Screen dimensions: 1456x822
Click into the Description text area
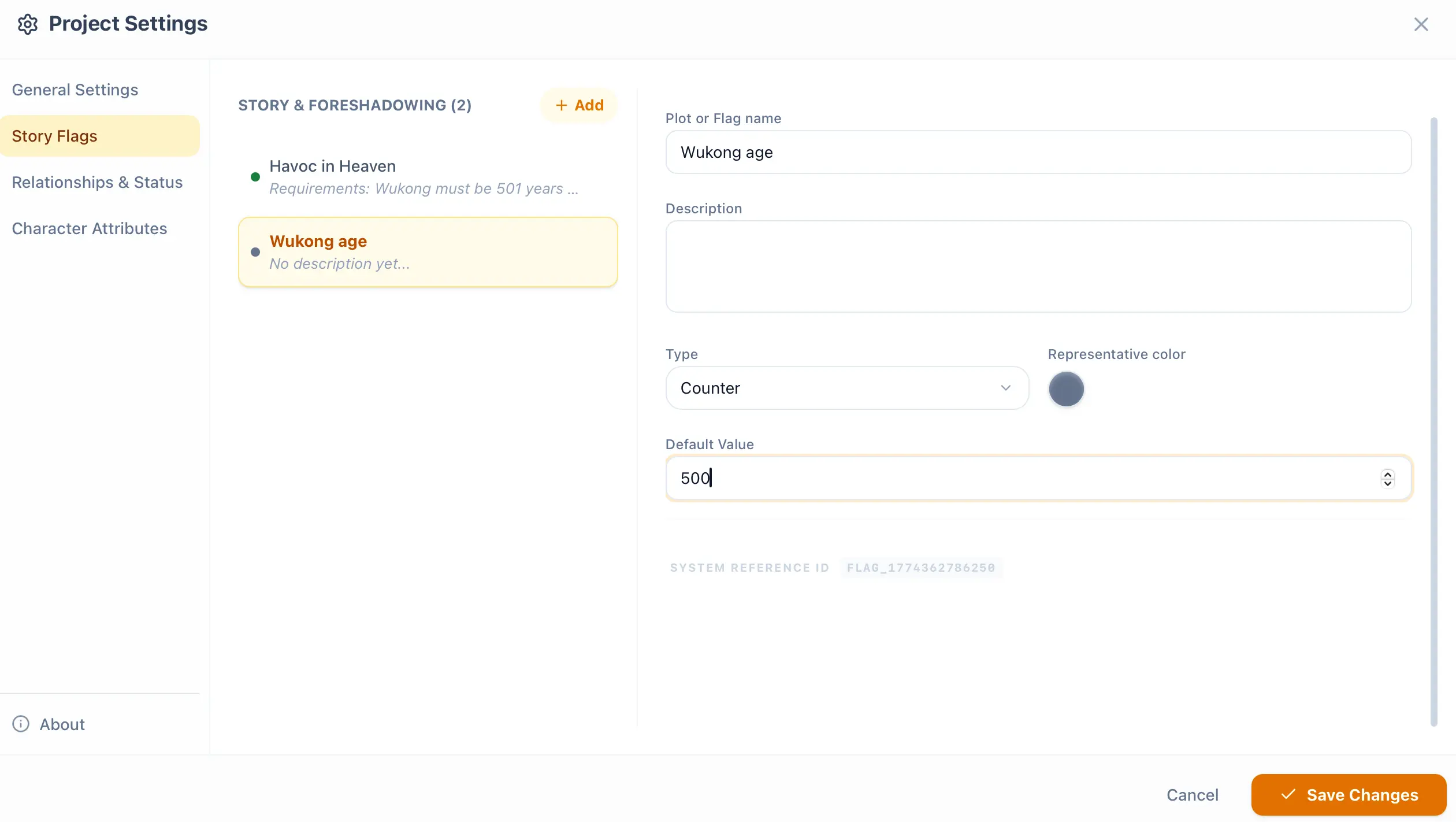[1038, 266]
